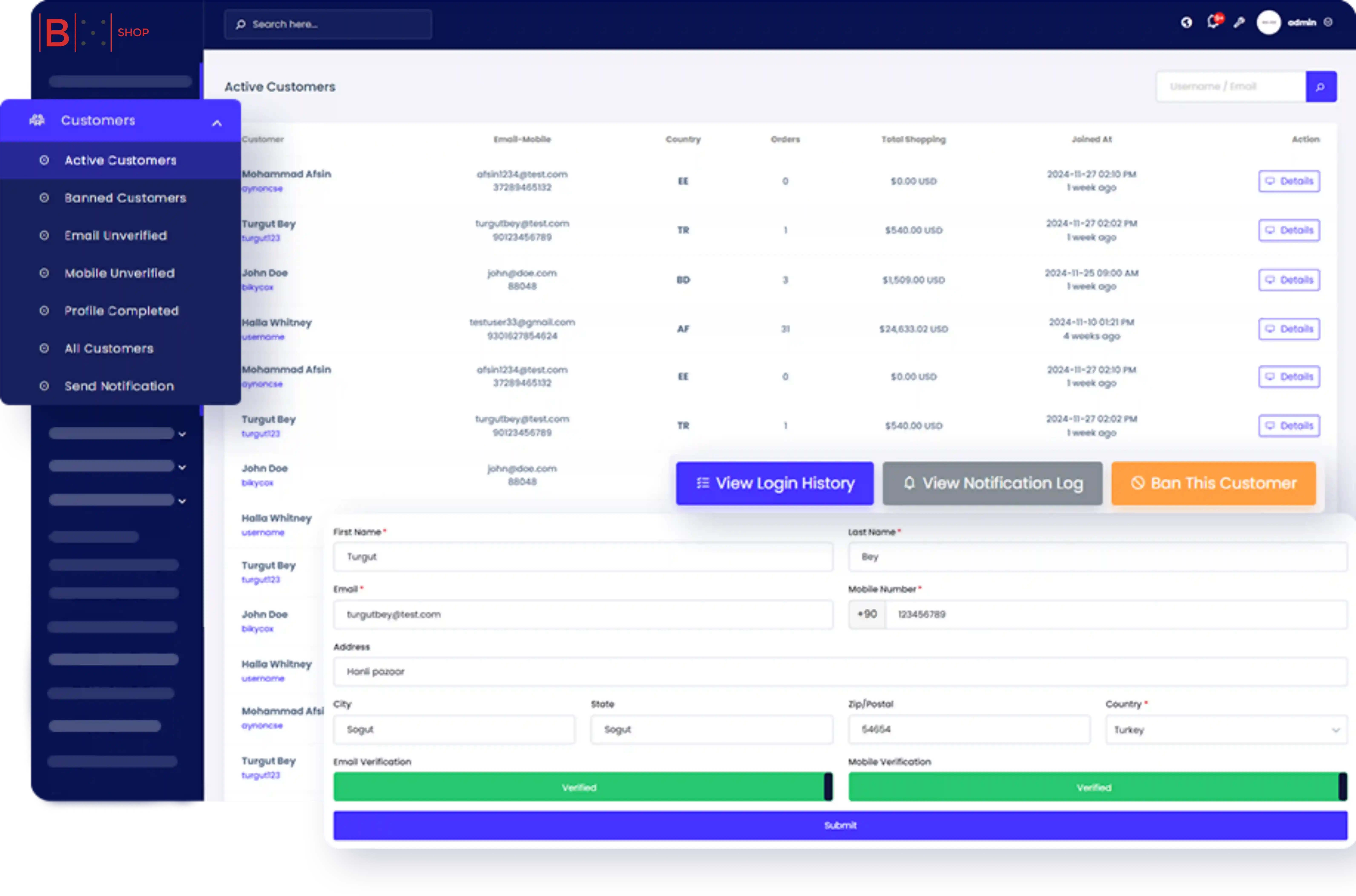Click the wrench settings icon
1356x896 pixels.
coord(1239,23)
